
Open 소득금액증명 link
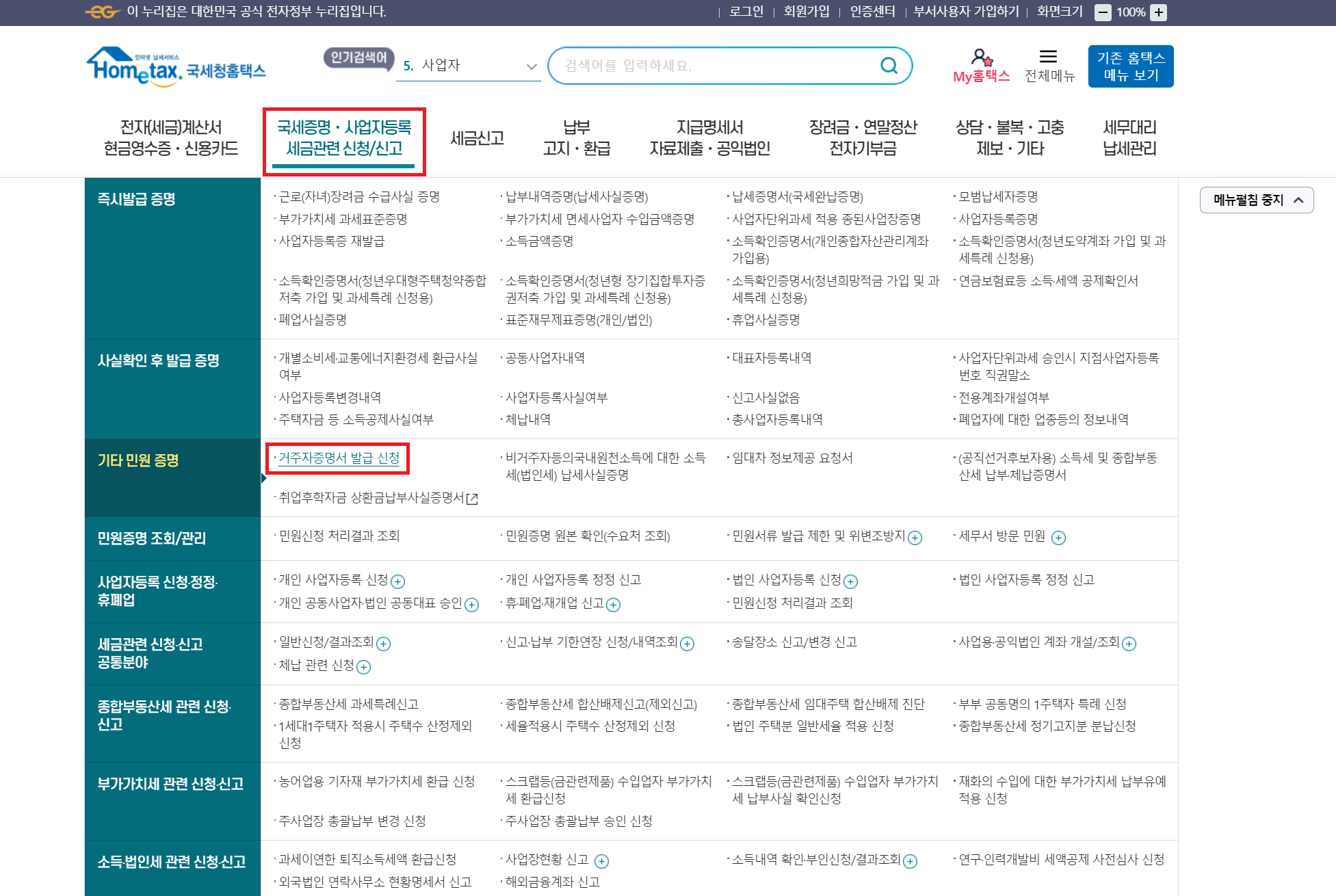(539, 241)
